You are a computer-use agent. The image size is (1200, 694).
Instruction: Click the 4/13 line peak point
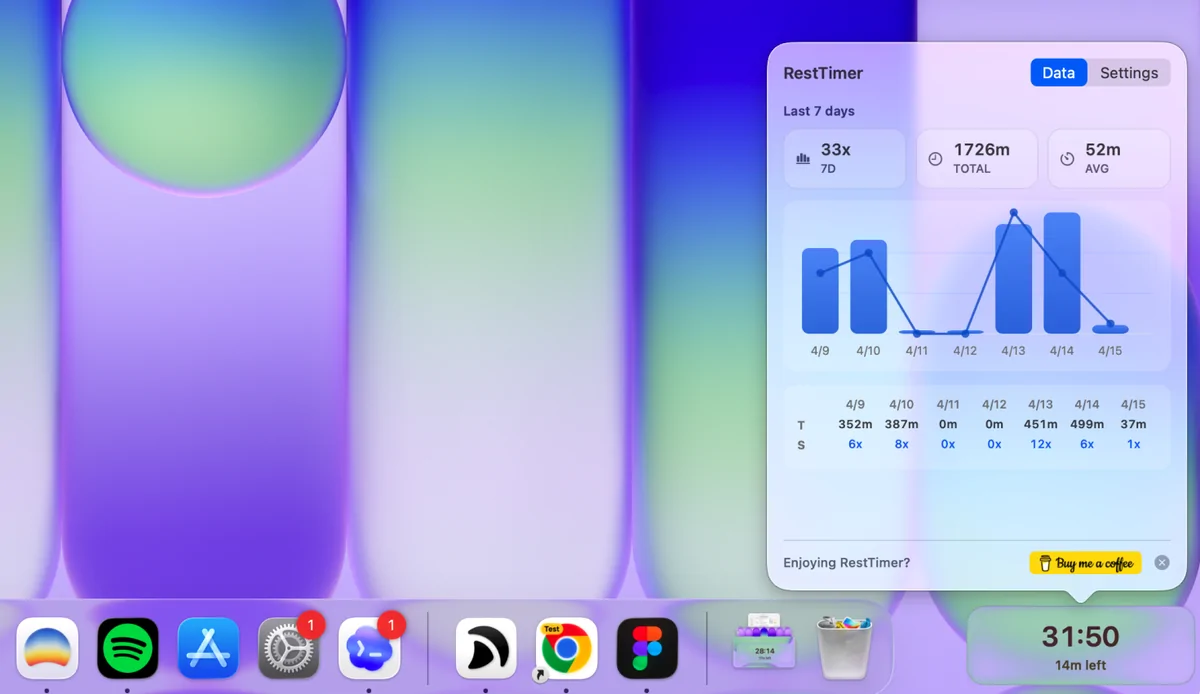[x=1013, y=213]
